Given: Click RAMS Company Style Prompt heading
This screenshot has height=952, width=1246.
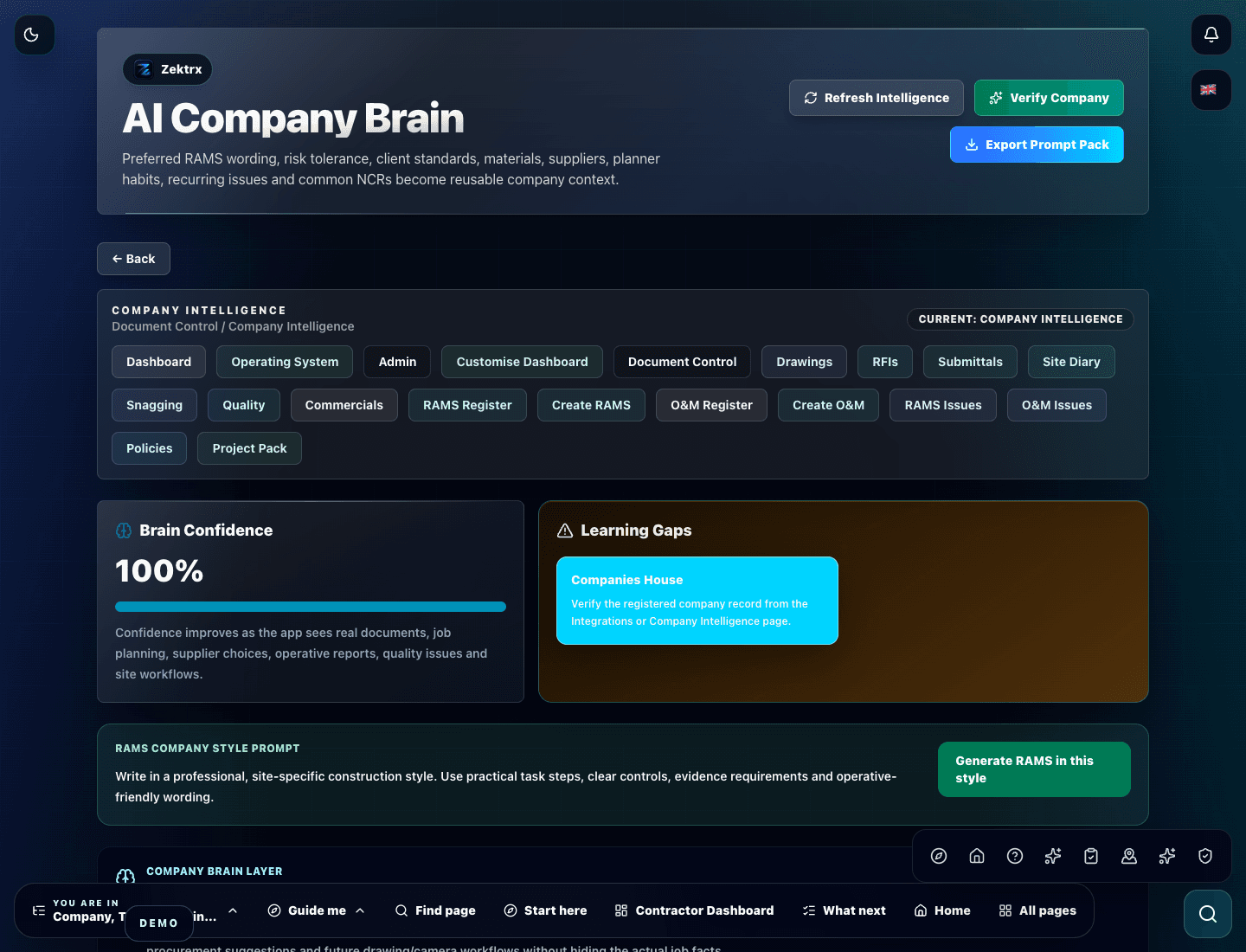Looking at the screenshot, I should click(x=208, y=749).
